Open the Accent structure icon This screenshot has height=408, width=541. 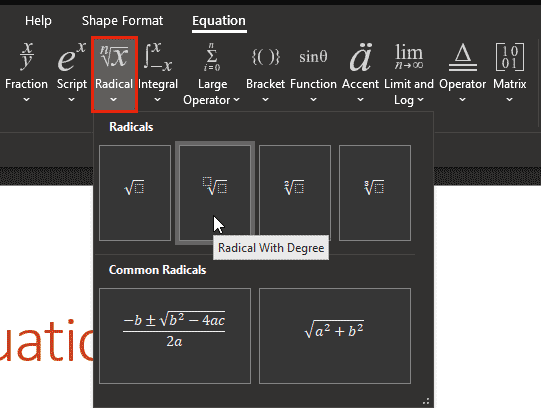click(x=360, y=57)
